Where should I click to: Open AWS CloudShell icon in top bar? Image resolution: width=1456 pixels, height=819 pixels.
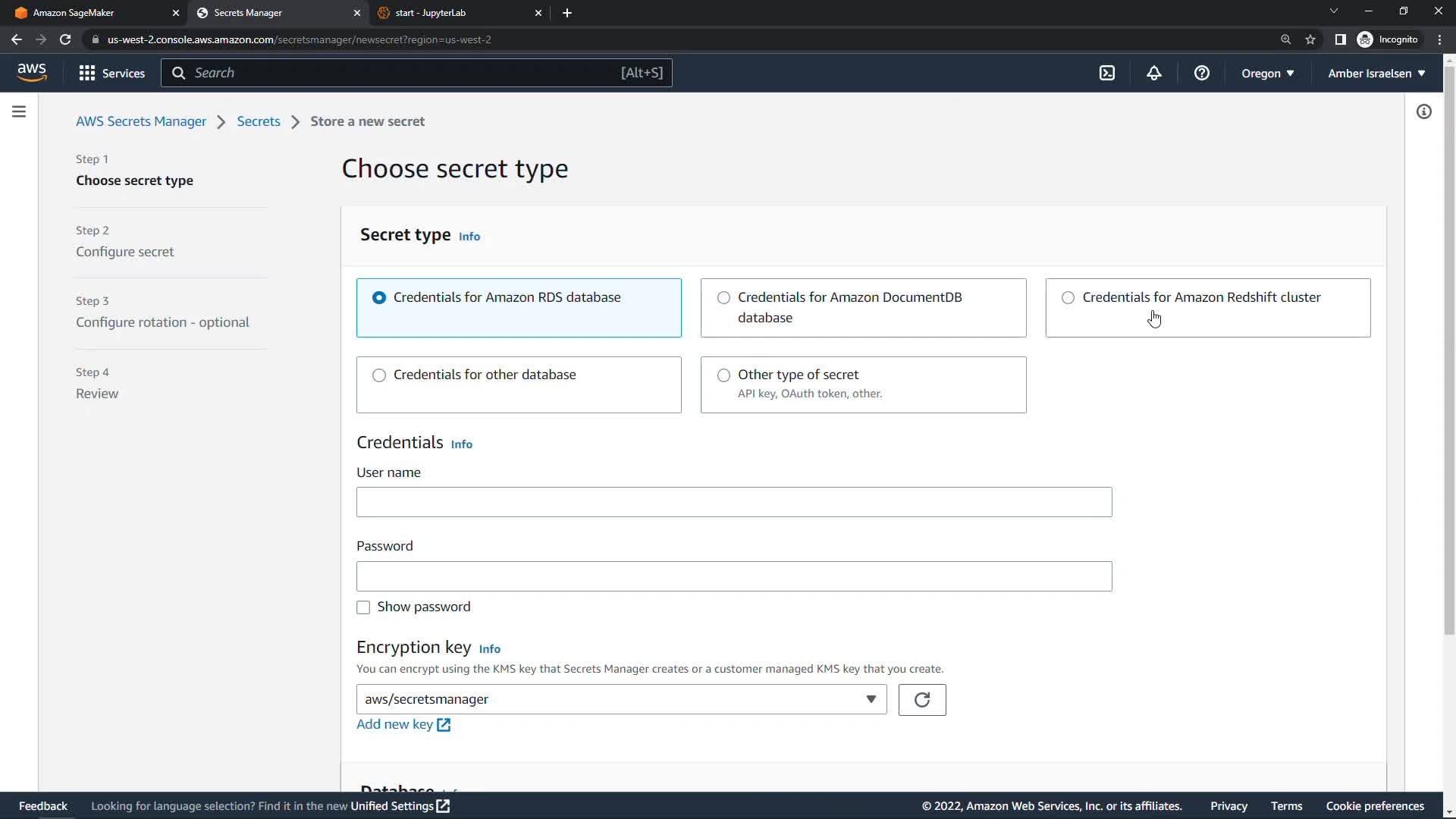pos(1107,73)
